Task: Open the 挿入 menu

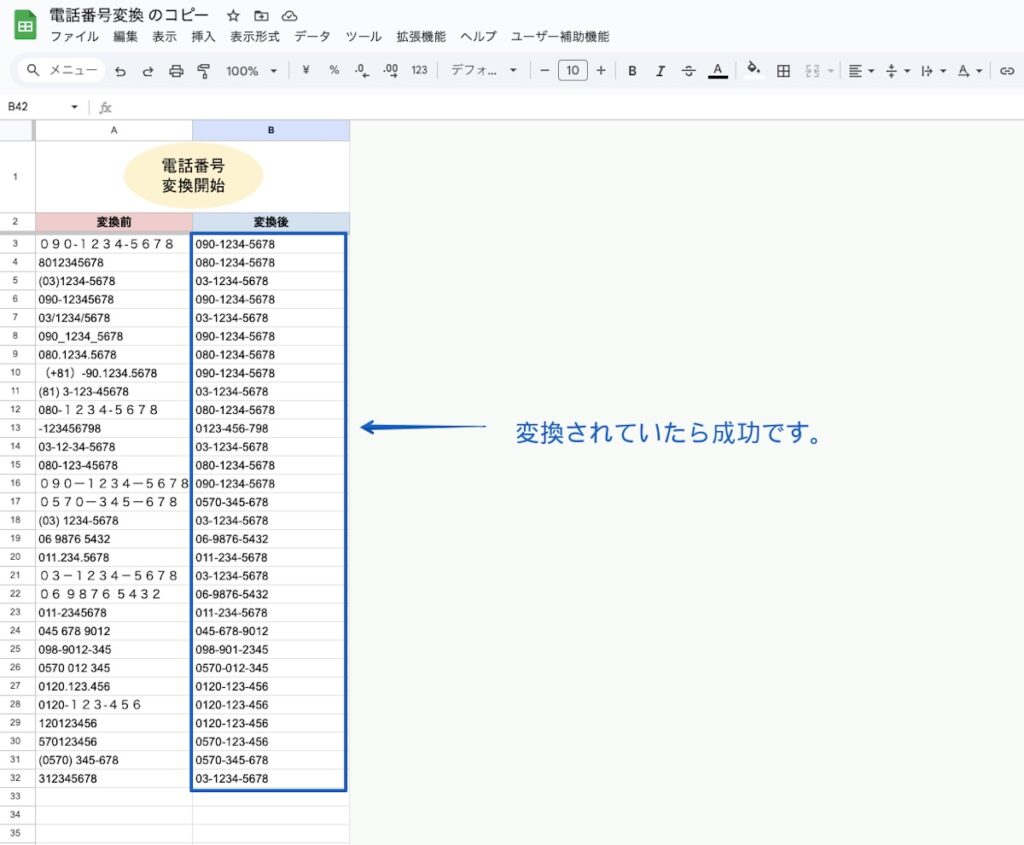Action: click(203, 37)
